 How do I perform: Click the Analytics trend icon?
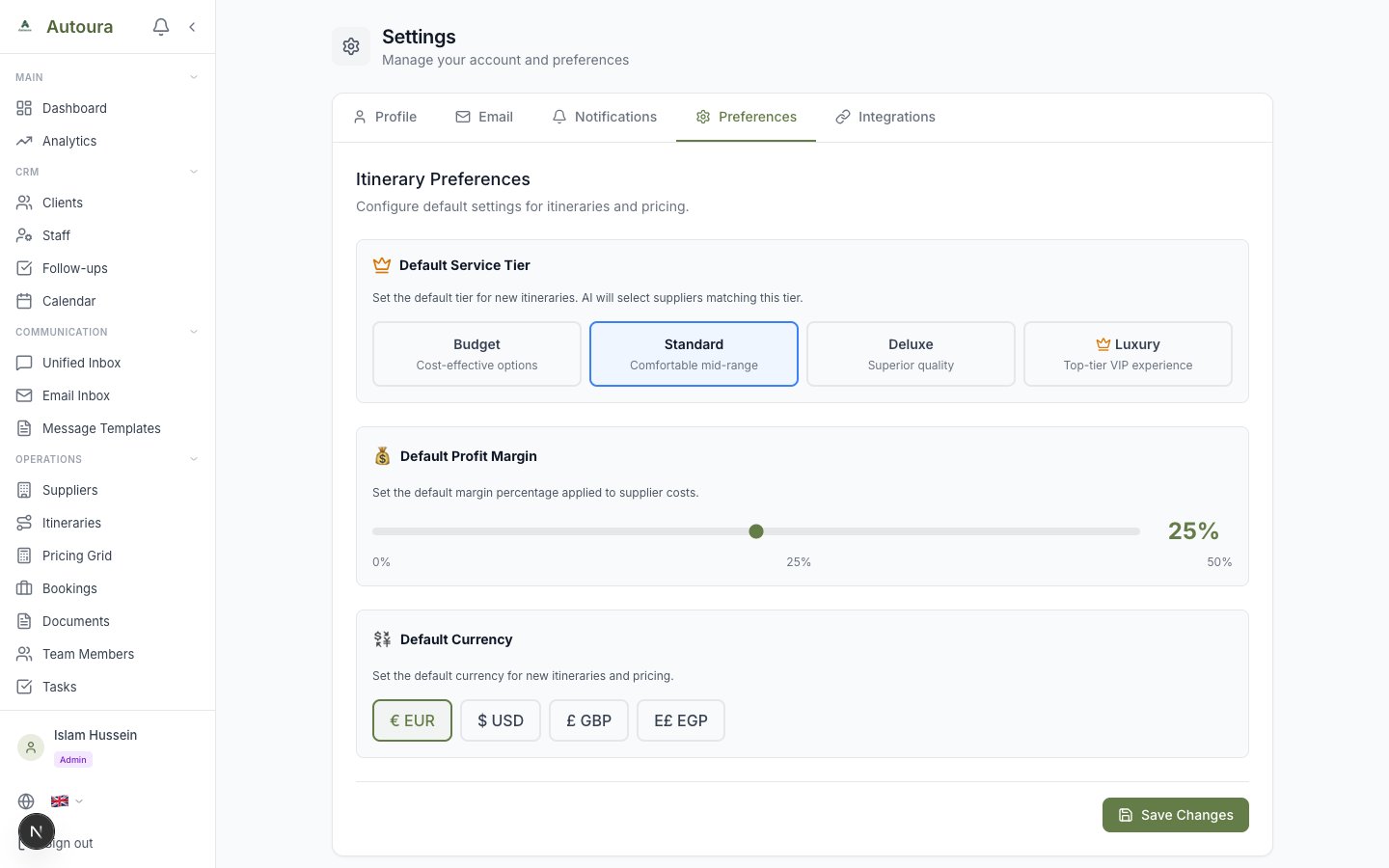tap(24, 141)
